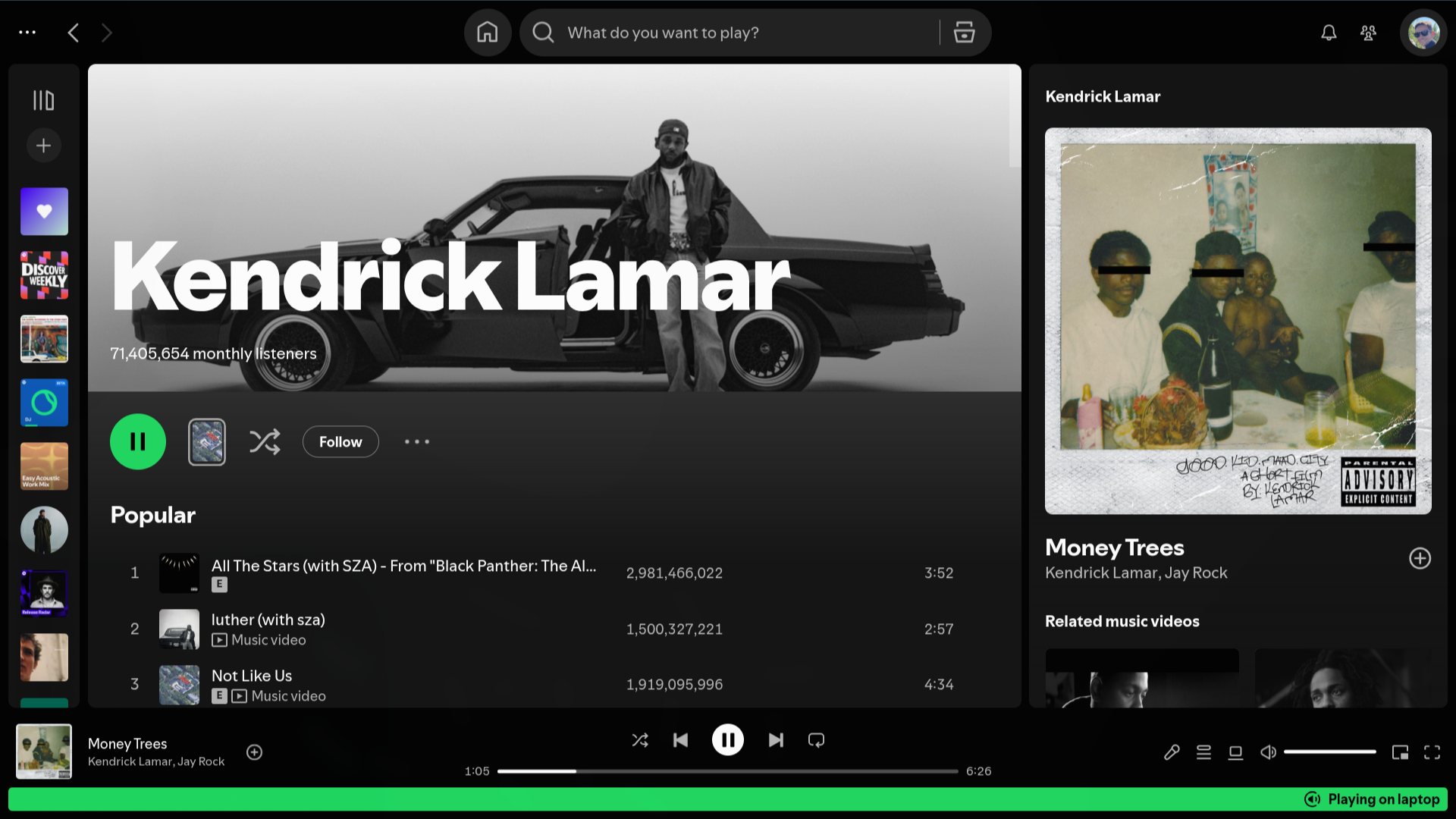Screen dimensions: 1456x819
Task: Add Money Trees to Liked Songs in player bar
Action: pyautogui.click(x=255, y=752)
